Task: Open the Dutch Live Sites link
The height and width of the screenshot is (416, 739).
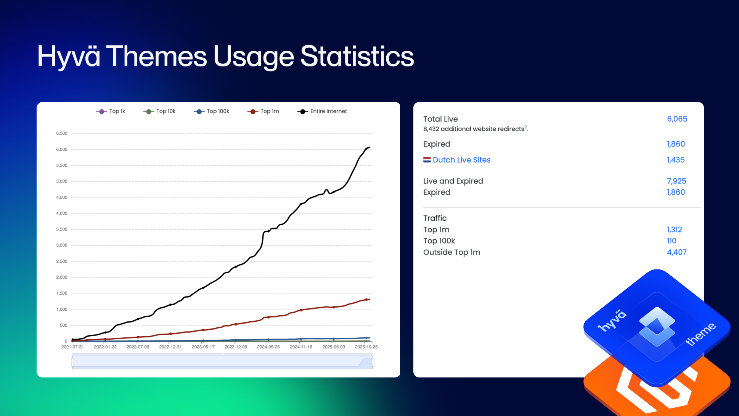Action: tap(462, 160)
